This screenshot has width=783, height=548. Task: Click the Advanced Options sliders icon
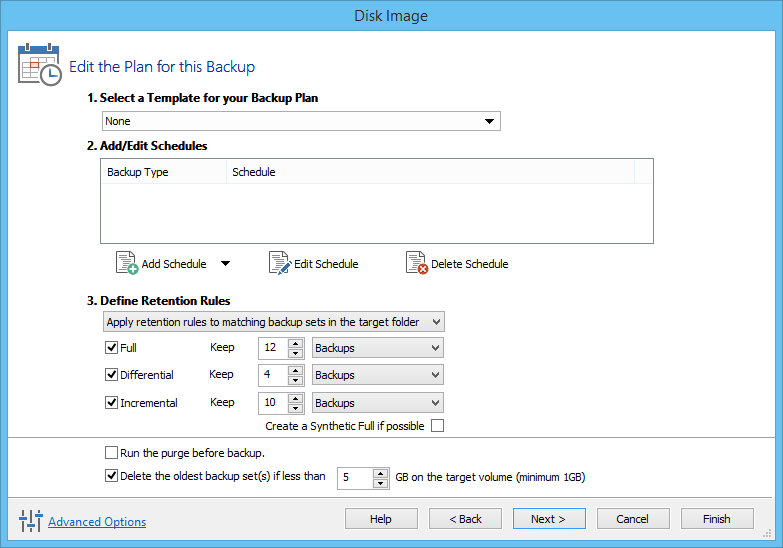pos(29,521)
